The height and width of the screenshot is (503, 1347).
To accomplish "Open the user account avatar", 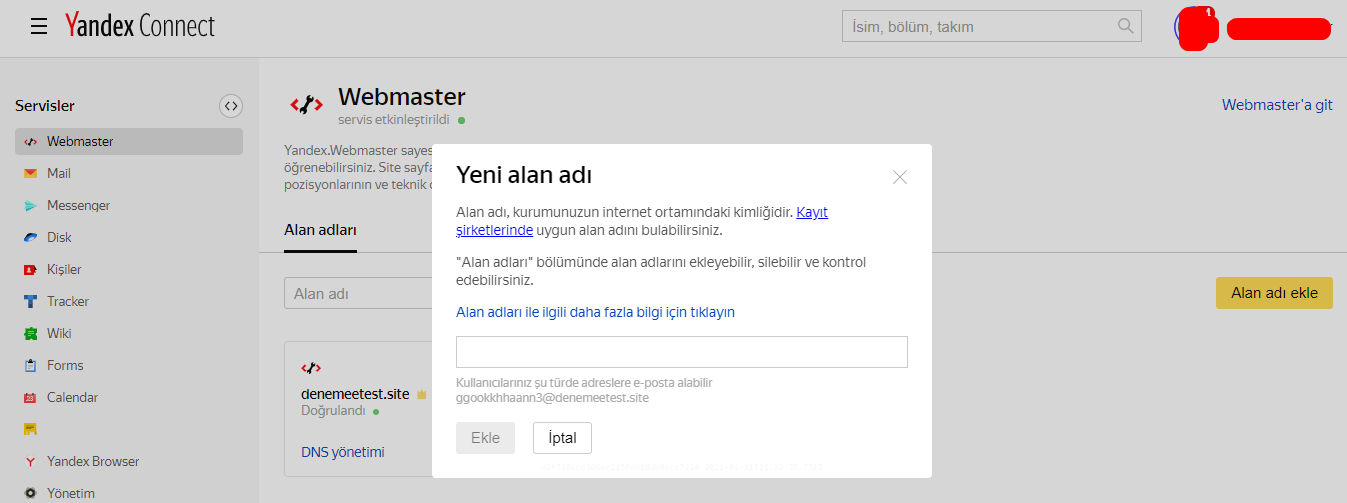I will coord(1196,26).
